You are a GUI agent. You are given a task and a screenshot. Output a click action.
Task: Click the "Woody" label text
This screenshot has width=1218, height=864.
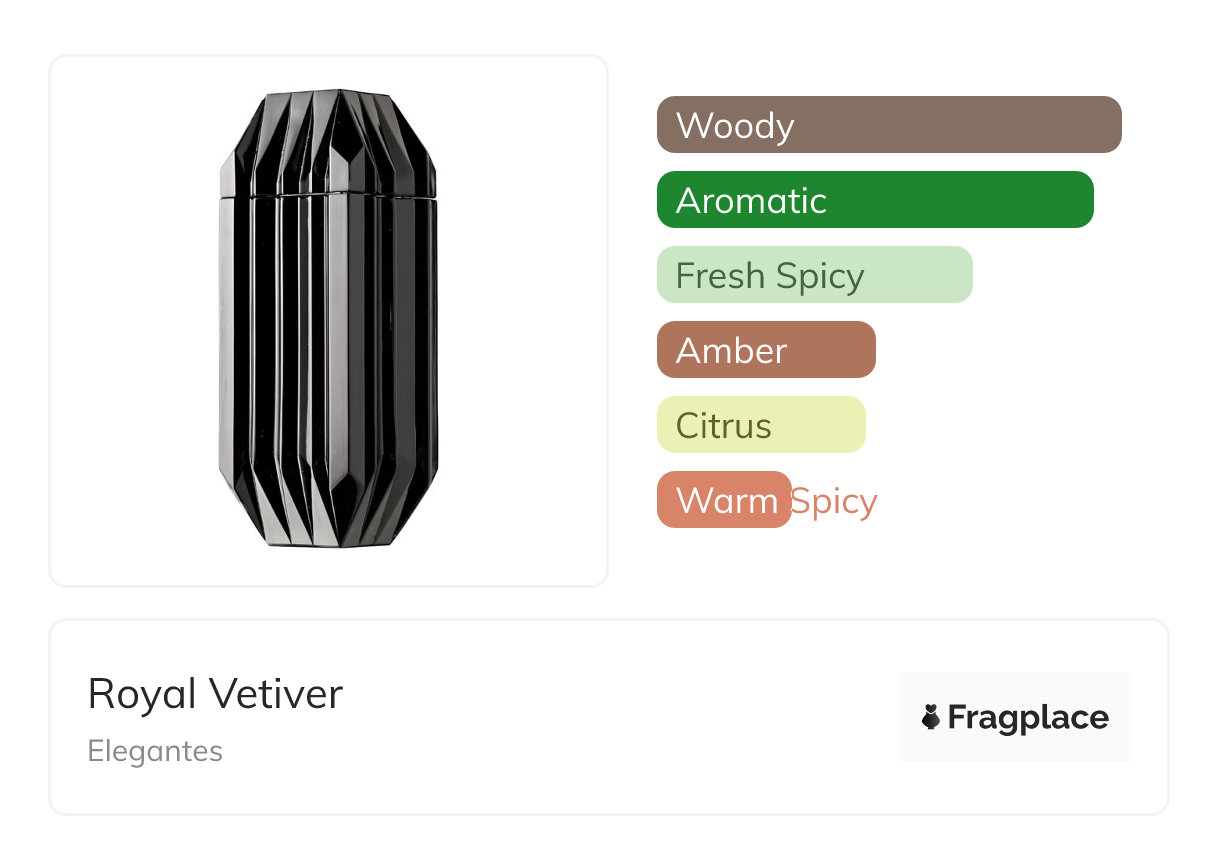(735, 126)
